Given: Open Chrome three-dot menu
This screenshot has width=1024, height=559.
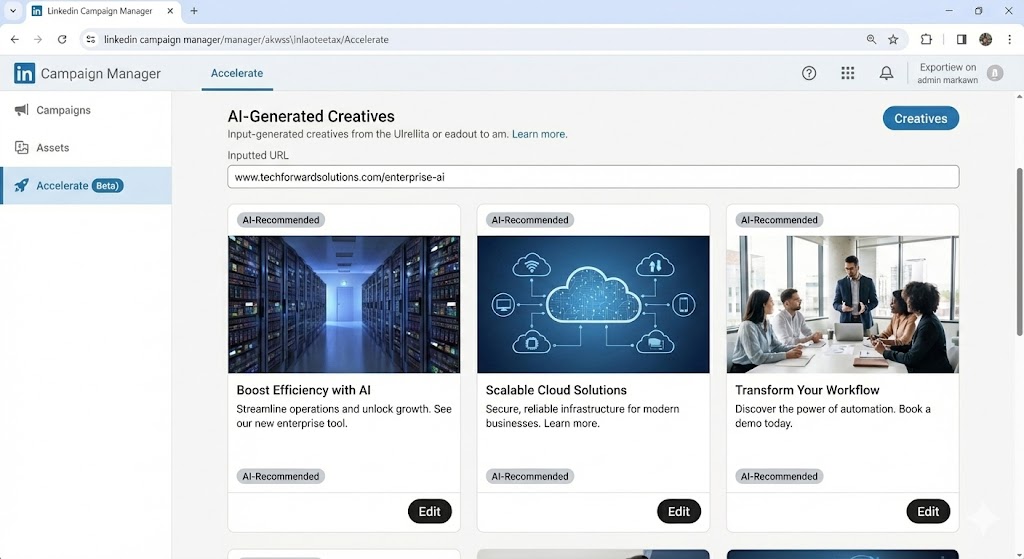Looking at the screenshot, I should click(1009, 39).
